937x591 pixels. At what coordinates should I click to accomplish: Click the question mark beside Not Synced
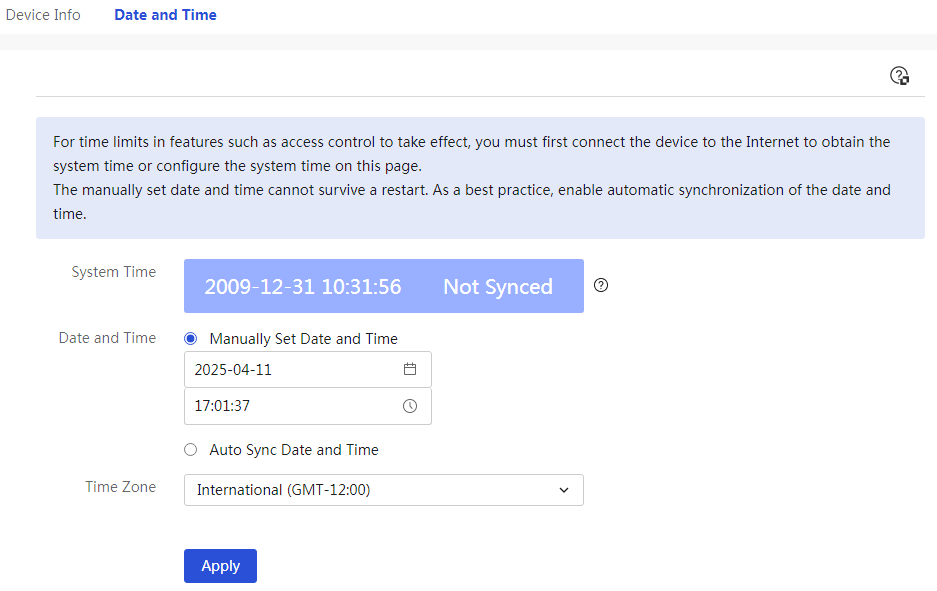(x=601, y=285)
